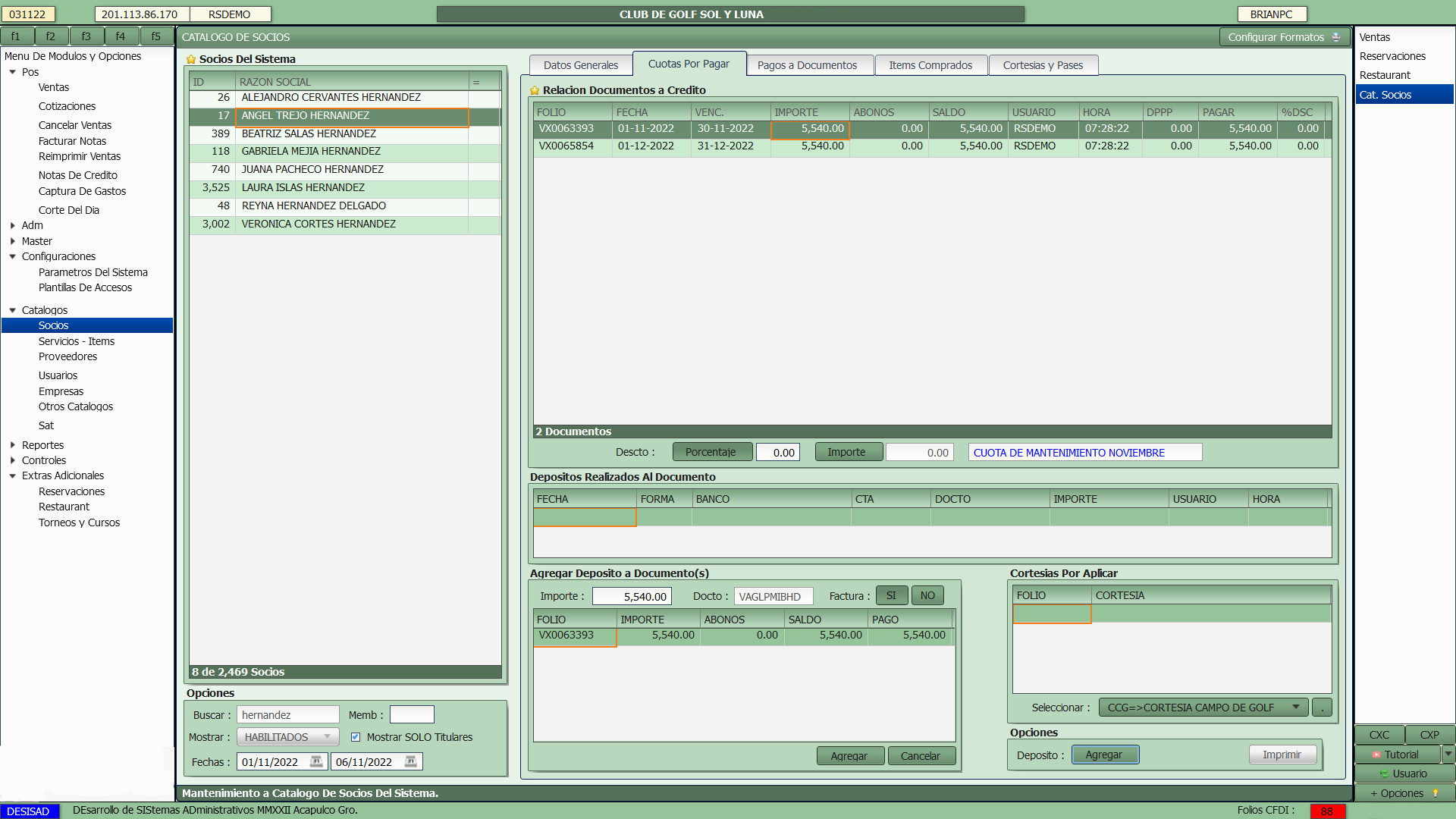This screenshot has height=819, width=1456.
Task: Open the HABILITADOS Mostrar dropdown
Action: 287,737
